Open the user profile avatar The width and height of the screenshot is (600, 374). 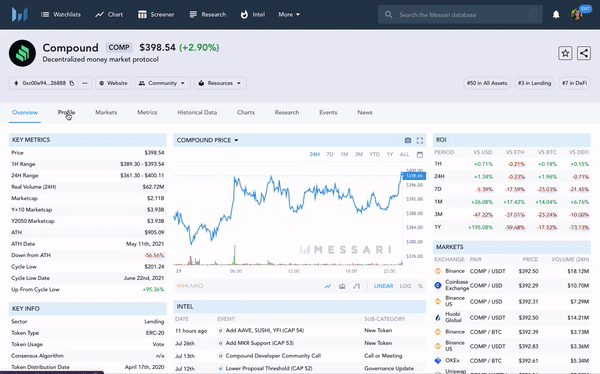[x=577, y=15]
